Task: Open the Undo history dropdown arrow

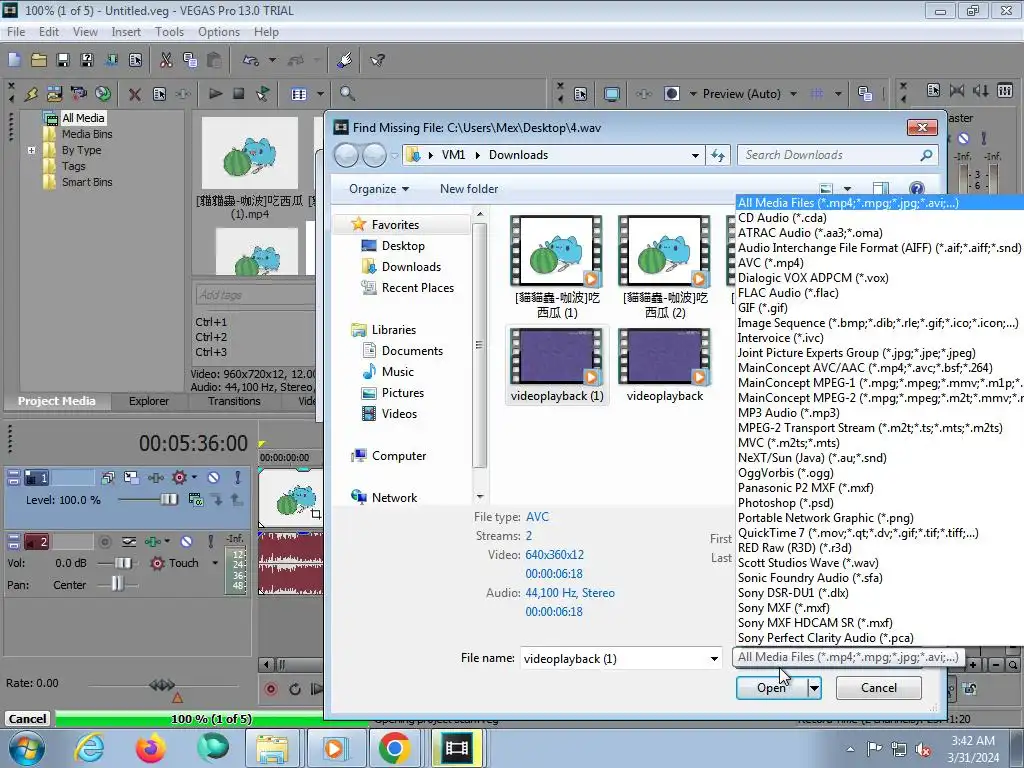Action: click(x=272, y=60)
